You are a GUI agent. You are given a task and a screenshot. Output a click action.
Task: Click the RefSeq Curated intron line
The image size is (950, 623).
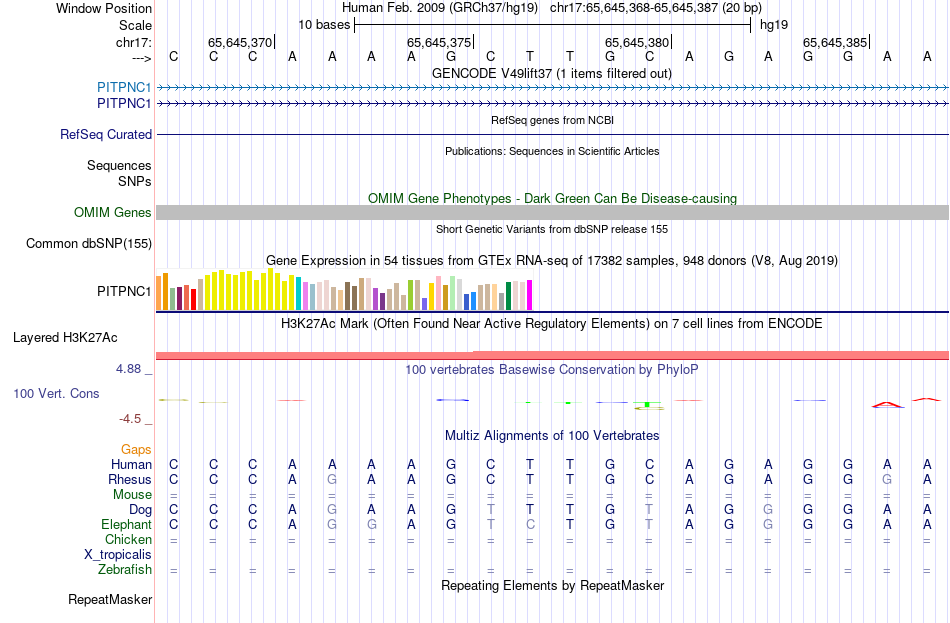pos(553,135)
